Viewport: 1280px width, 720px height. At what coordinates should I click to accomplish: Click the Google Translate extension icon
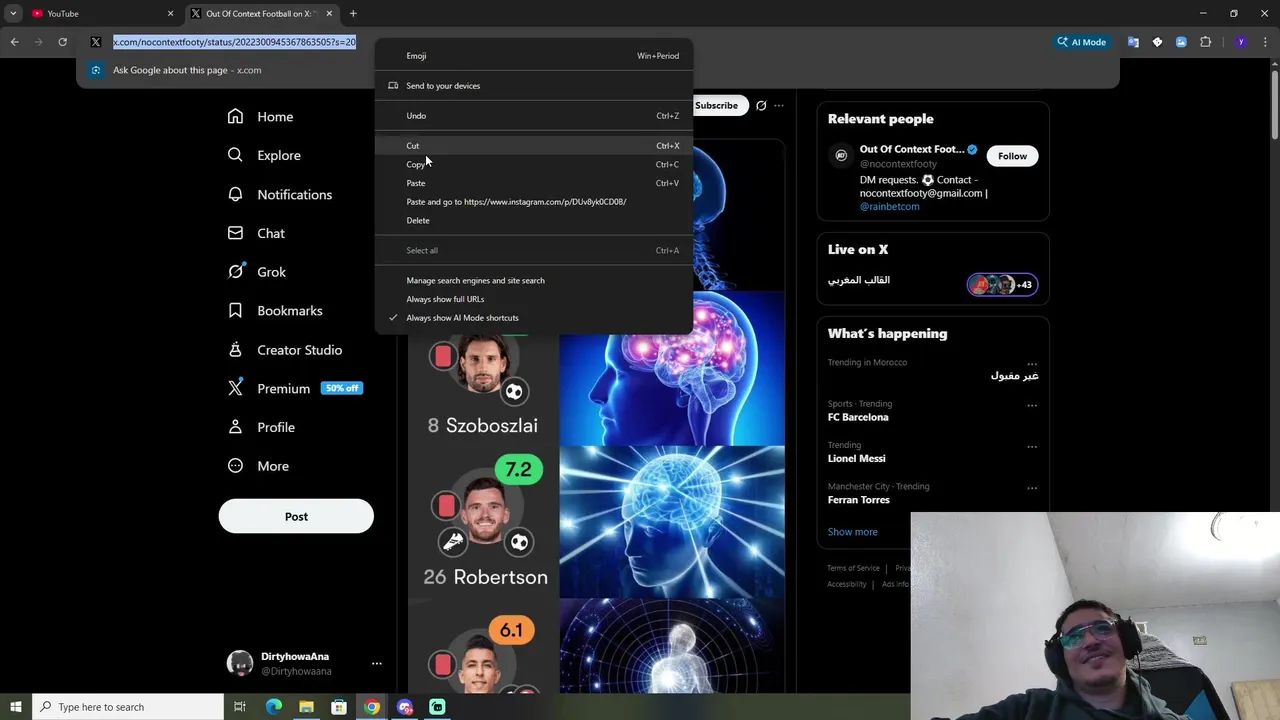[x=1133, y=42]
